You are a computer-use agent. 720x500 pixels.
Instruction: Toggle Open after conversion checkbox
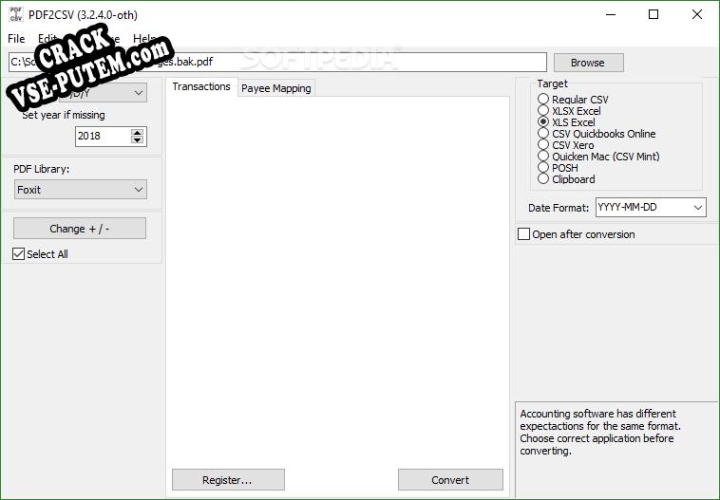(x=524, y=234)
